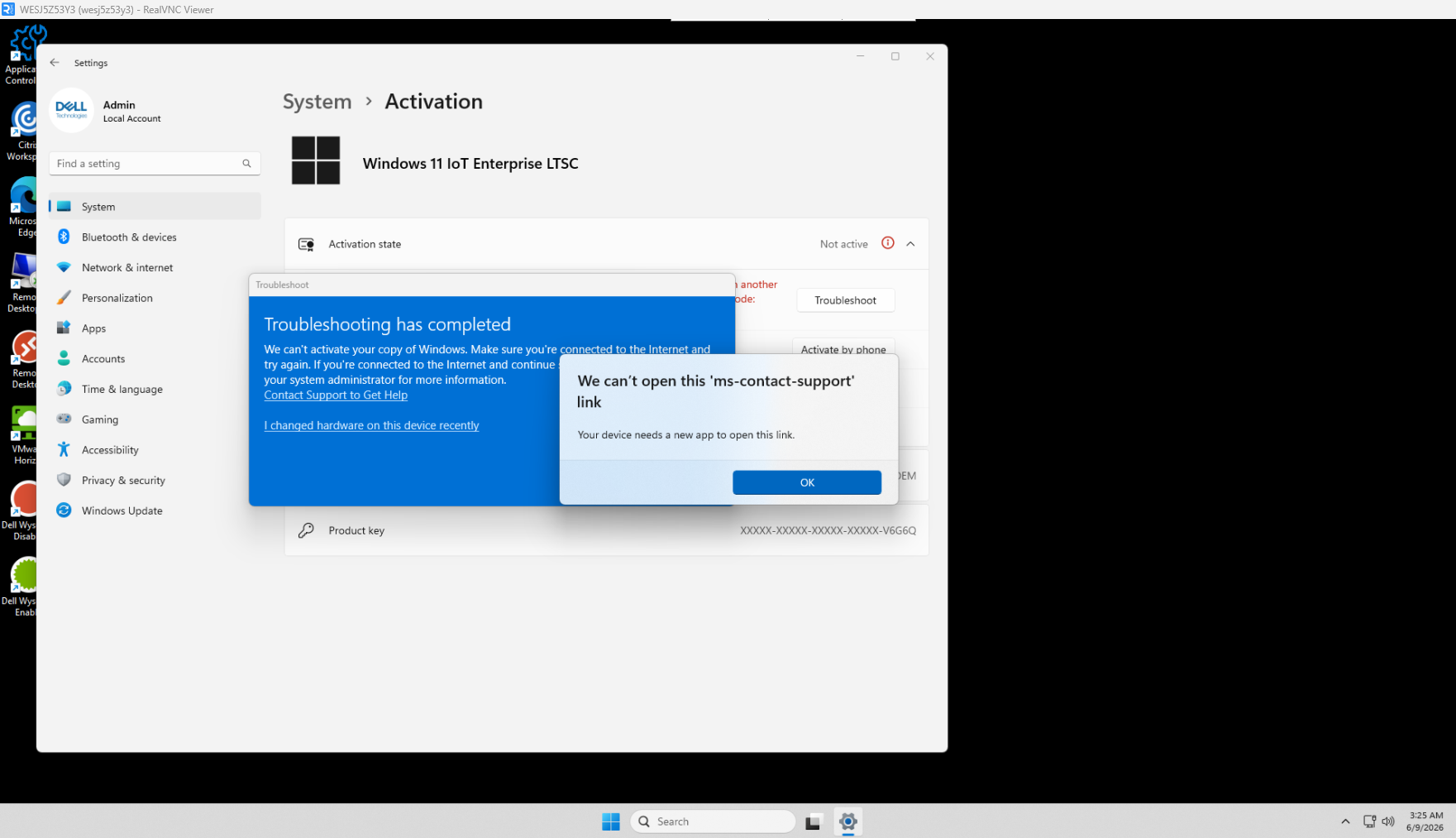This screenshot has height=838, width=1456.
Task: Click the network icon in the system tray
Action: pyautogui.click(x=1369, y=821)
